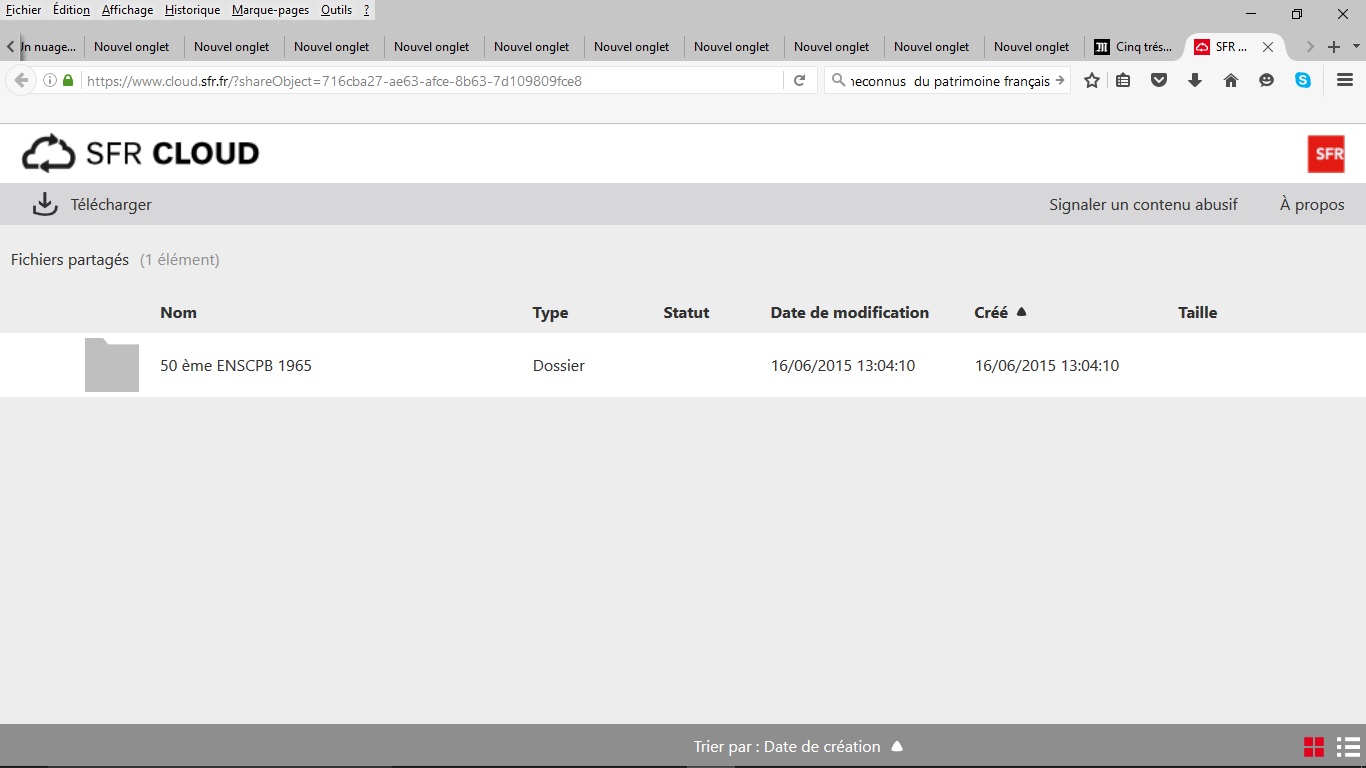The height and width of the screenshot is (768, 1366).
Task: Expand the list all tabs arrow
Action: point(1356,47)
